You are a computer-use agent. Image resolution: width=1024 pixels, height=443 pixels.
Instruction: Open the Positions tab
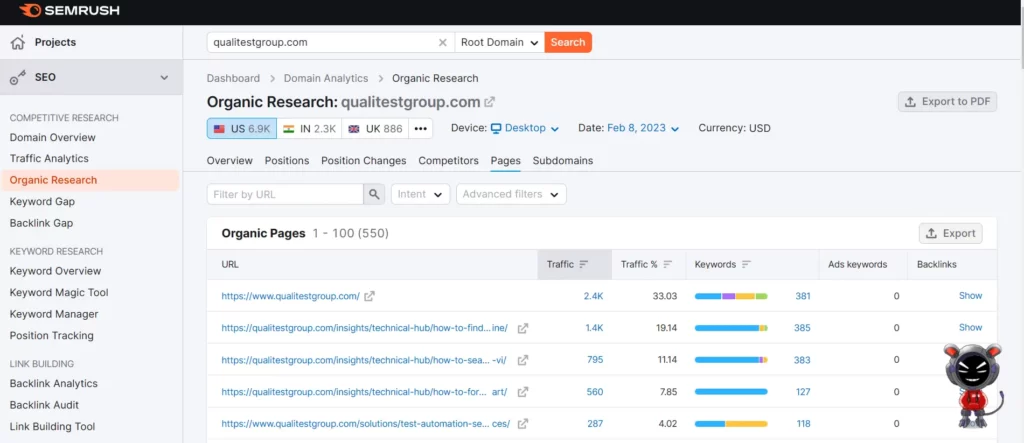[287, 161]
